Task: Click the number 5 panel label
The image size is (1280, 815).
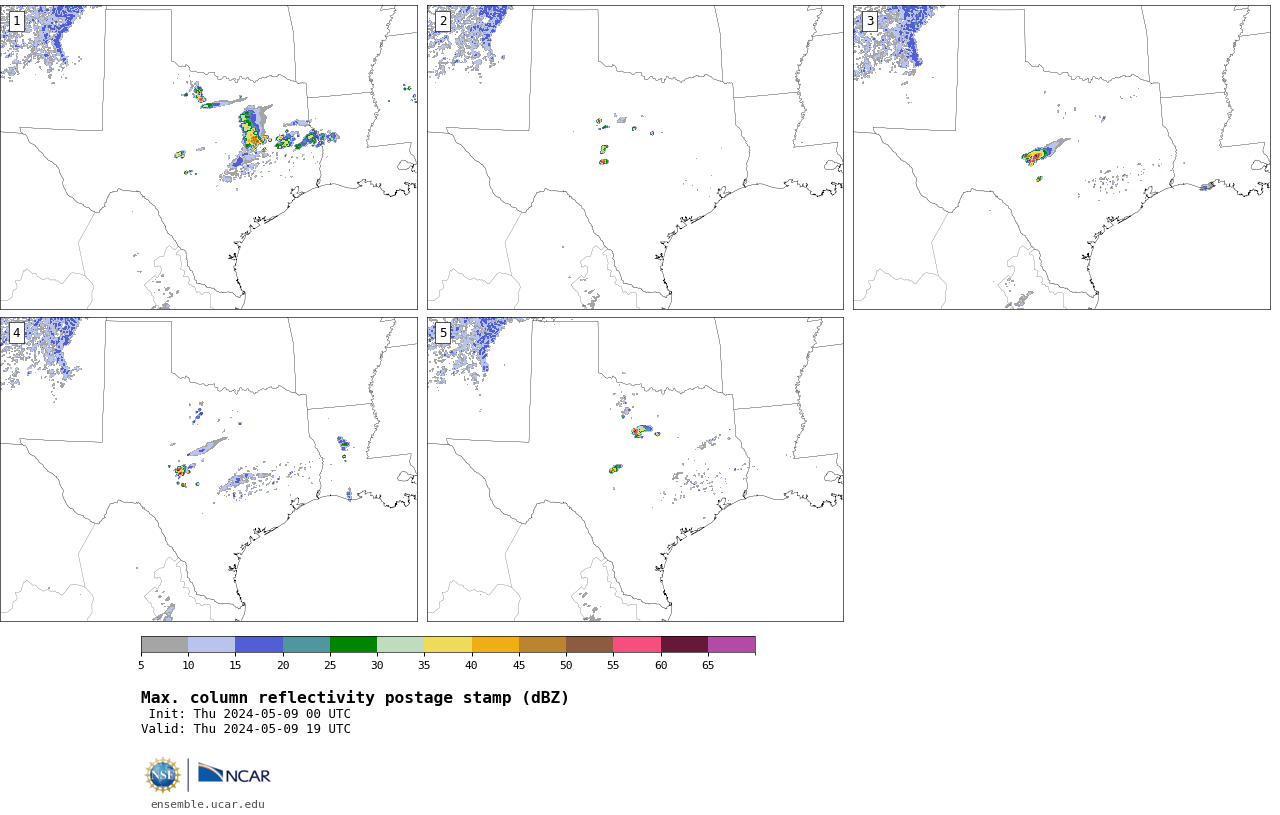Action: coord(443,333)
